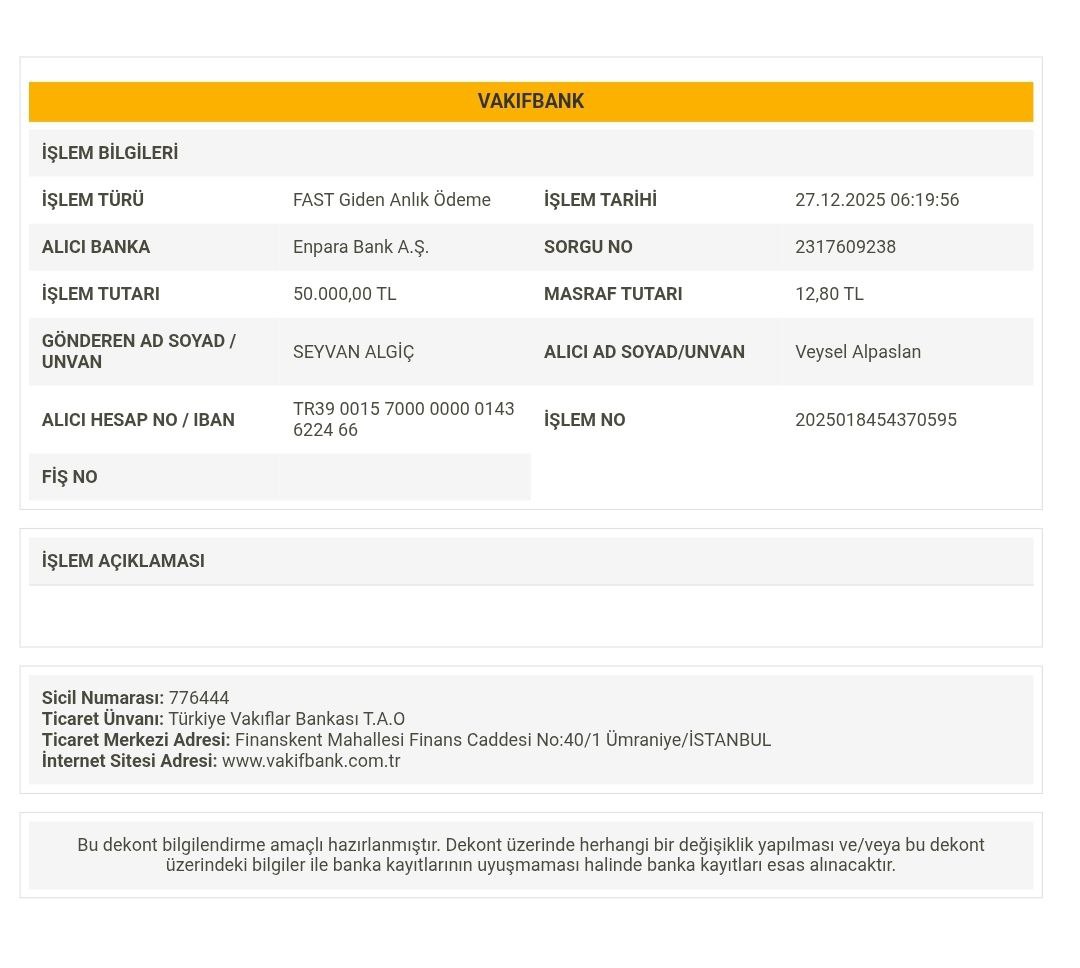Select the sender name SEYVAN ALGİÇ
Image resolution: width=1080 pixels, height=968 pixels.
[x=353, y=352]
